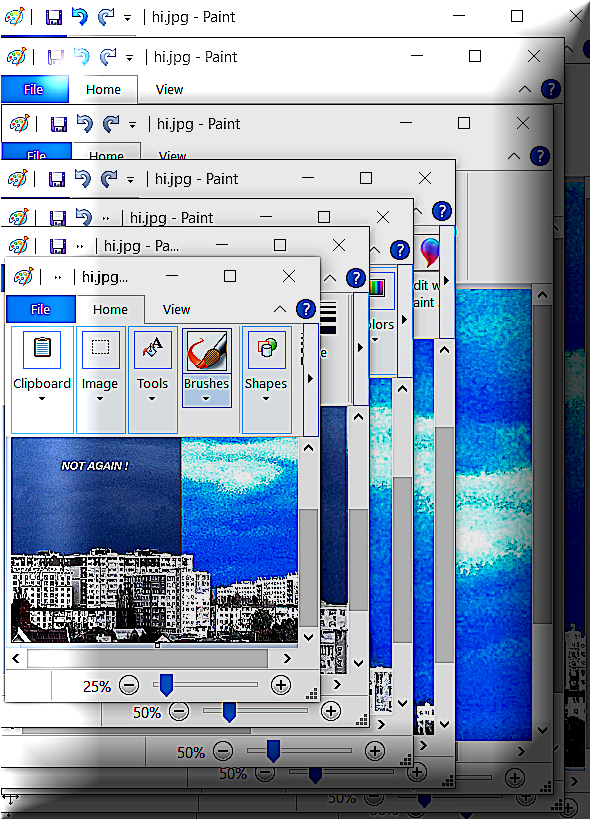The height and width of the screenshot is (820, 591).
Task: Select View tab in second-rearmost window
Action: (x=169, y=89)
